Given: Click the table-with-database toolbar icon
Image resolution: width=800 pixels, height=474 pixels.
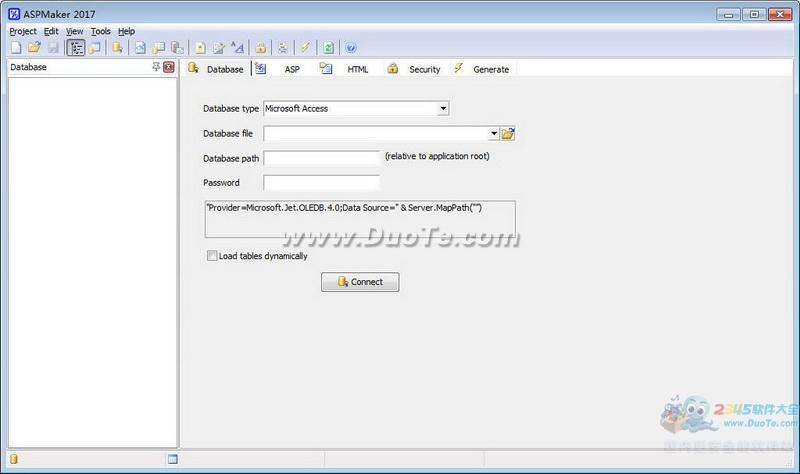Looking at the screenshot, I should [x=159, y=48].
